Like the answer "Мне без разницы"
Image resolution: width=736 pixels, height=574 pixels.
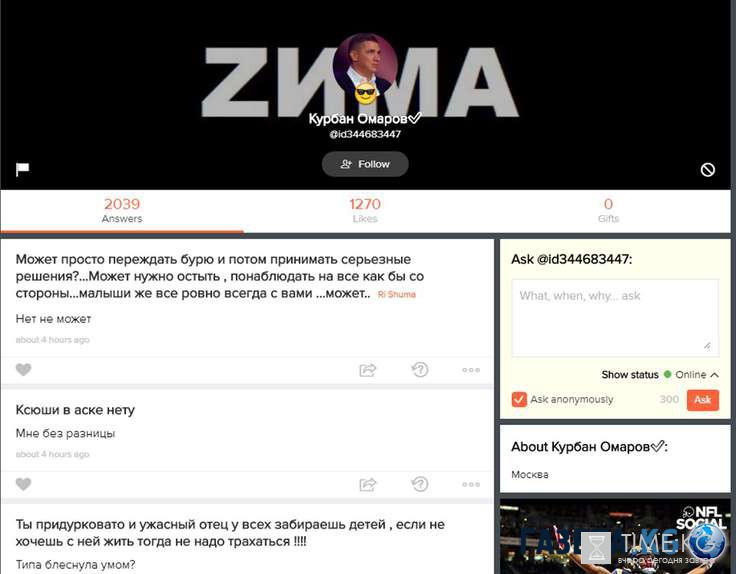pyautogui.click(x=23, y=484)
